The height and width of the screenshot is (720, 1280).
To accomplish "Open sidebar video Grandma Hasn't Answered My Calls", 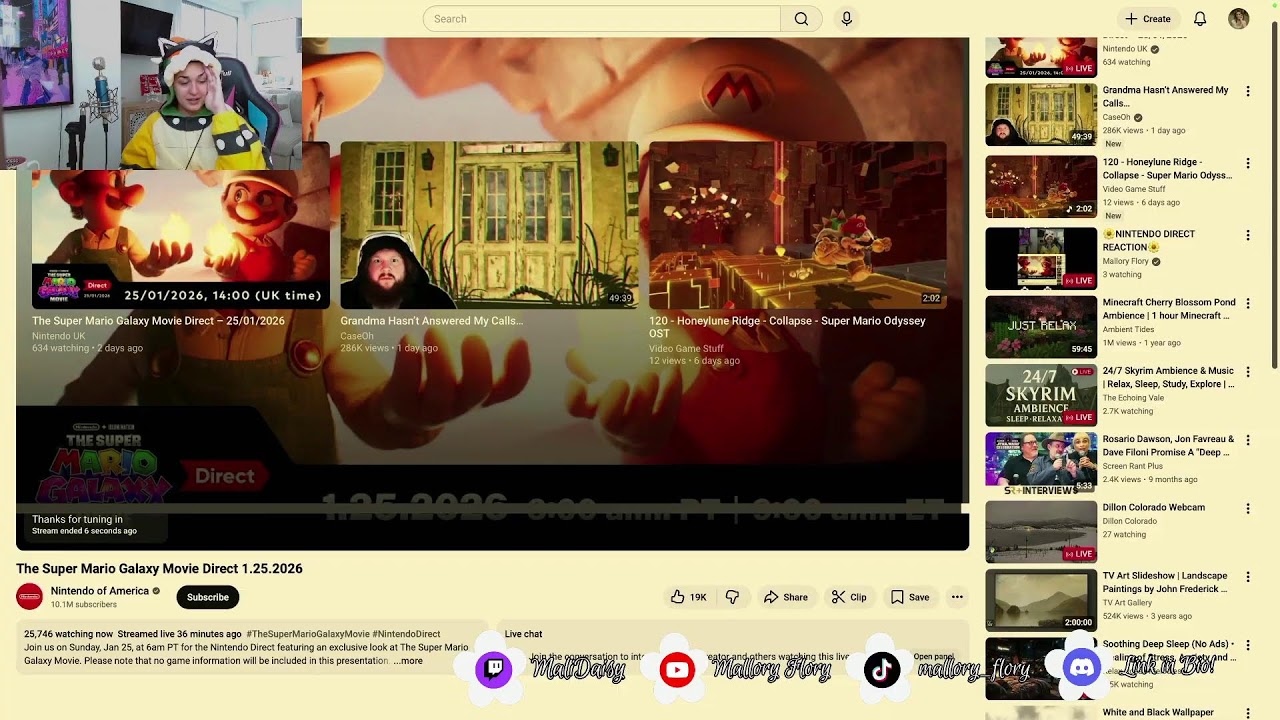I will 1165,96.
